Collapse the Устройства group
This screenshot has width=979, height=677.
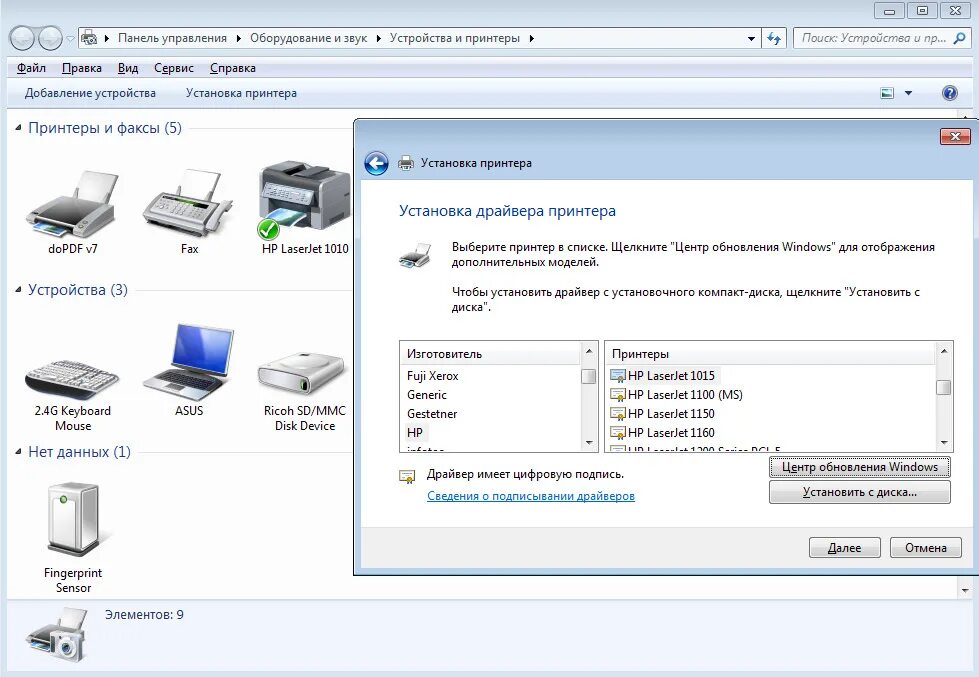[18, 290]
